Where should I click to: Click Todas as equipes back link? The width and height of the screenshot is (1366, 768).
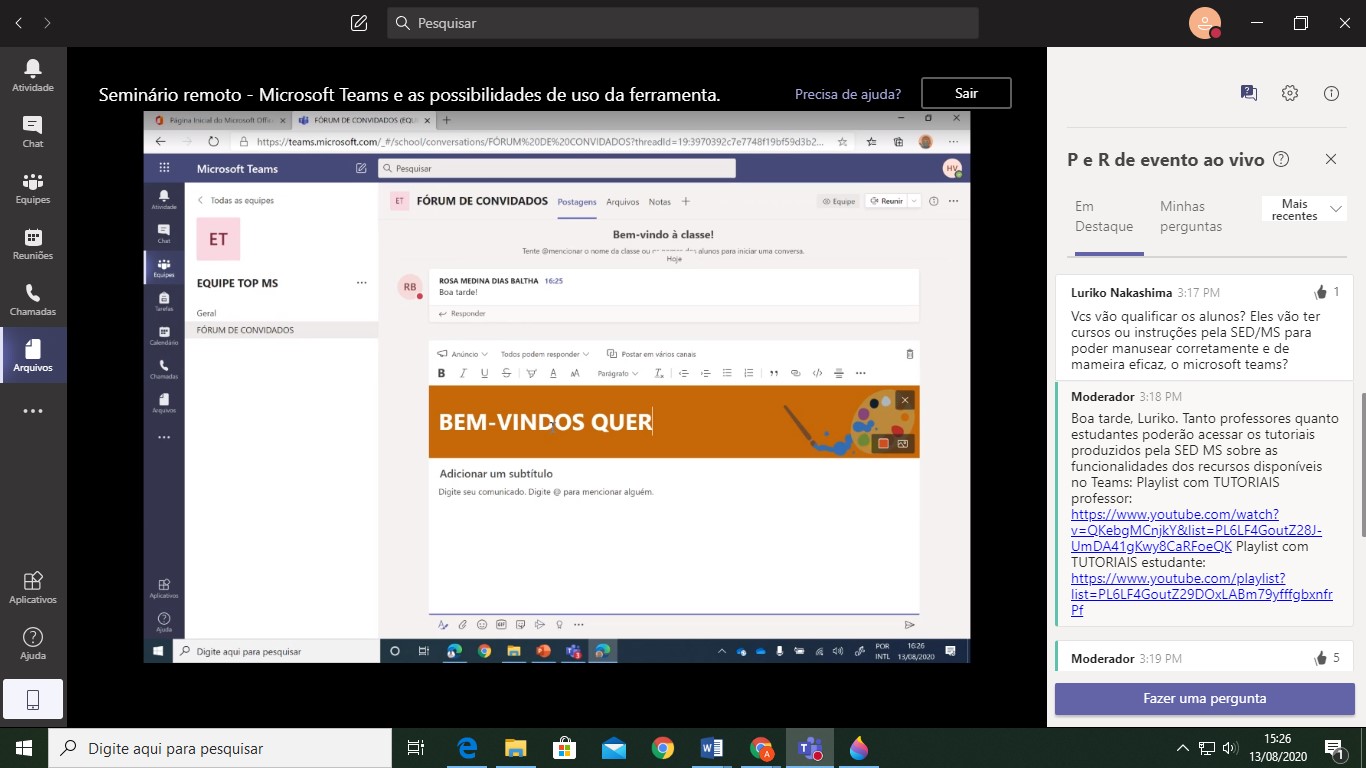point(235,200)
